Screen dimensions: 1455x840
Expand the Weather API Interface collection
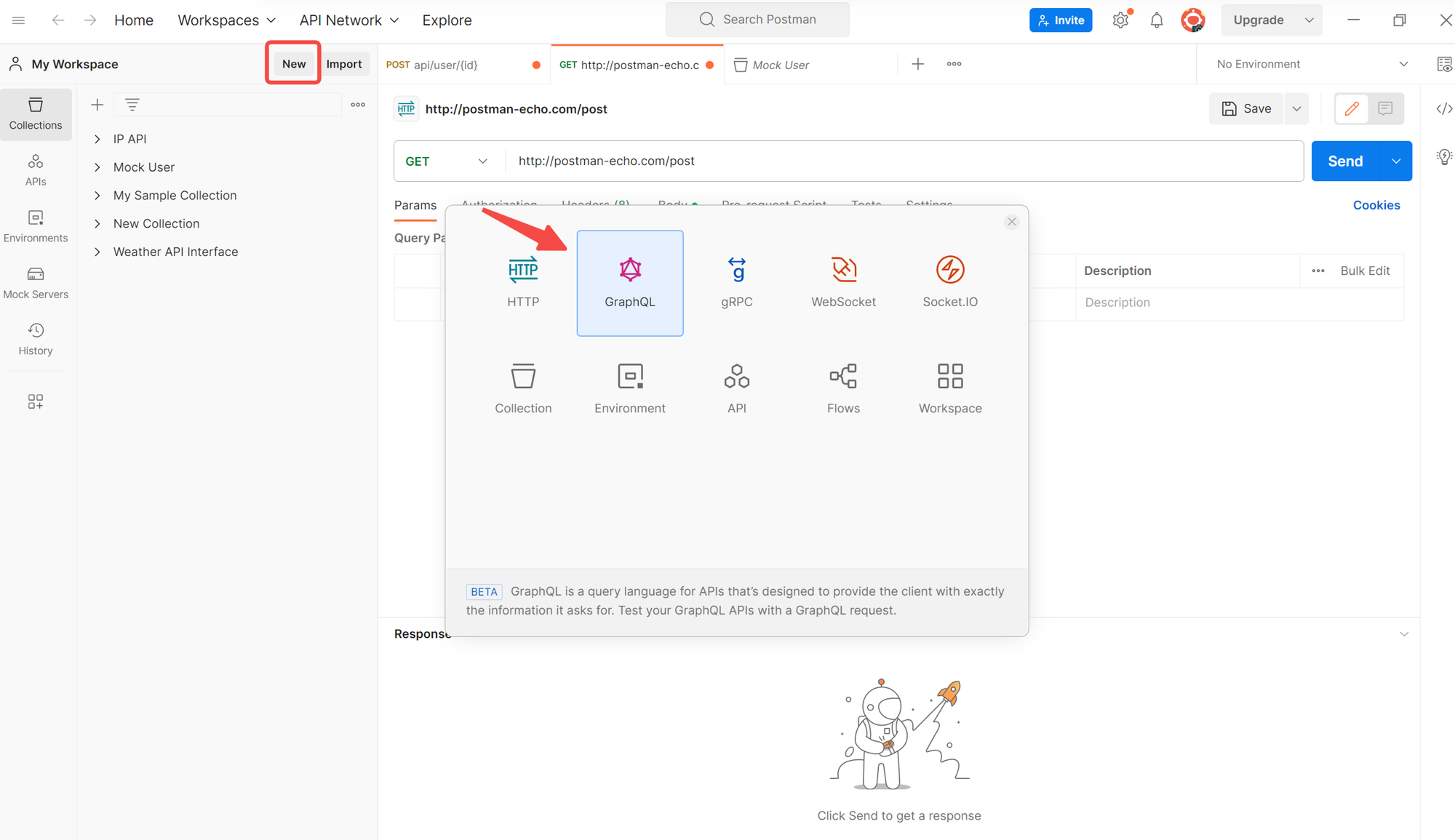click(97, 251)
